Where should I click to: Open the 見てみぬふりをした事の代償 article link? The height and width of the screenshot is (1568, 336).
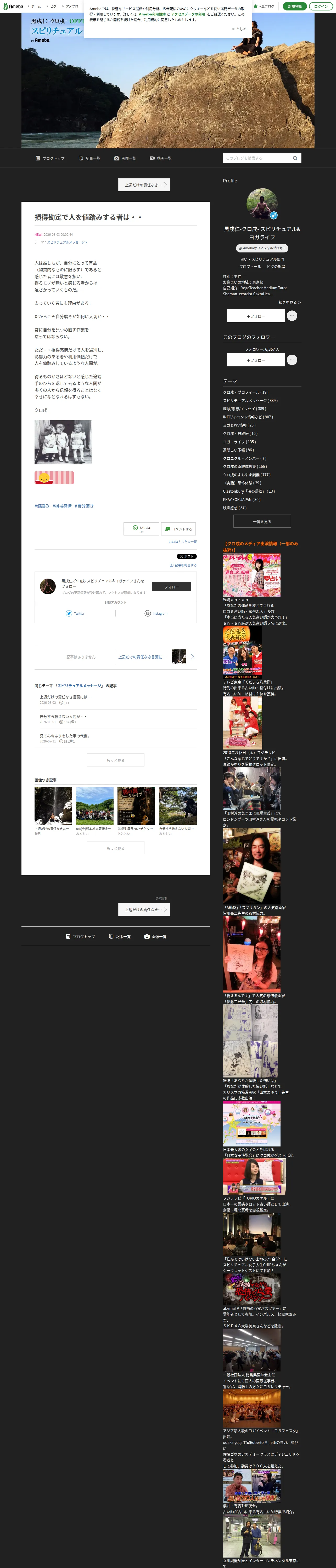(65, 736)
